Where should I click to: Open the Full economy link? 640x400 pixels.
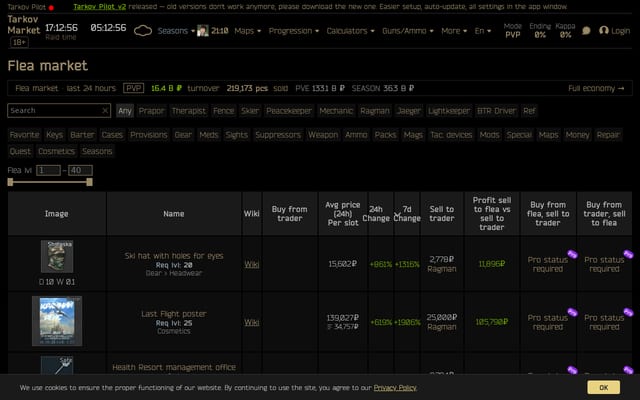(596, 88)
